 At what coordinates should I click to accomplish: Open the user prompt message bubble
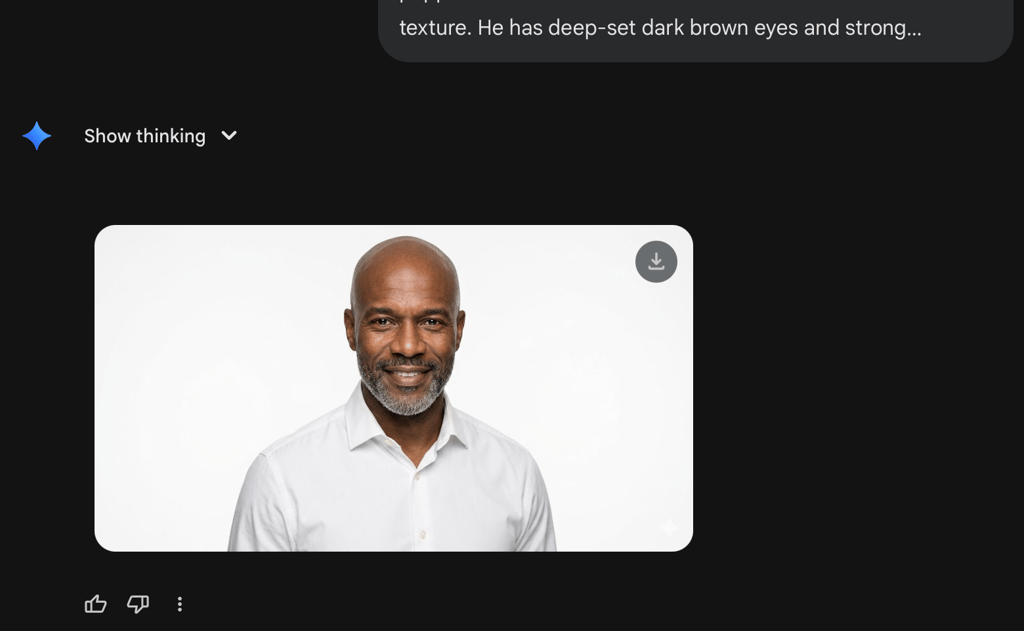[696, 31]
